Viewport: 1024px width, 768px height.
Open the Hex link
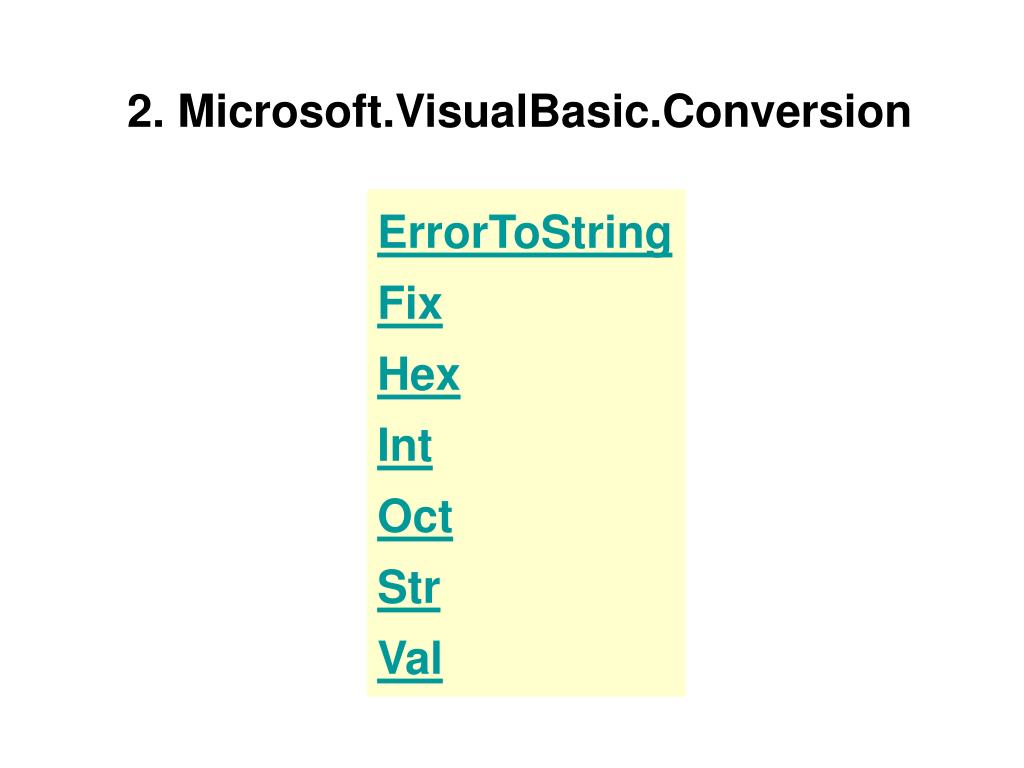pos(419,375)
